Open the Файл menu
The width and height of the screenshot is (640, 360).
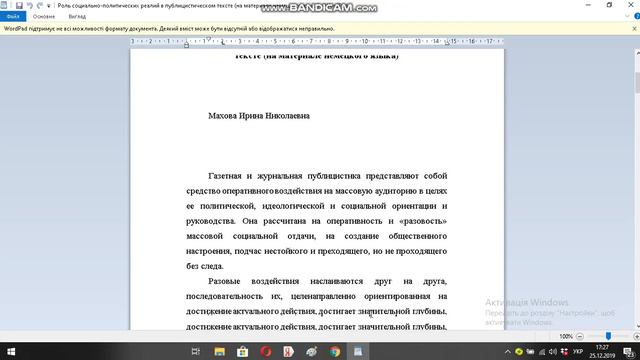click(x=13, y=17)
